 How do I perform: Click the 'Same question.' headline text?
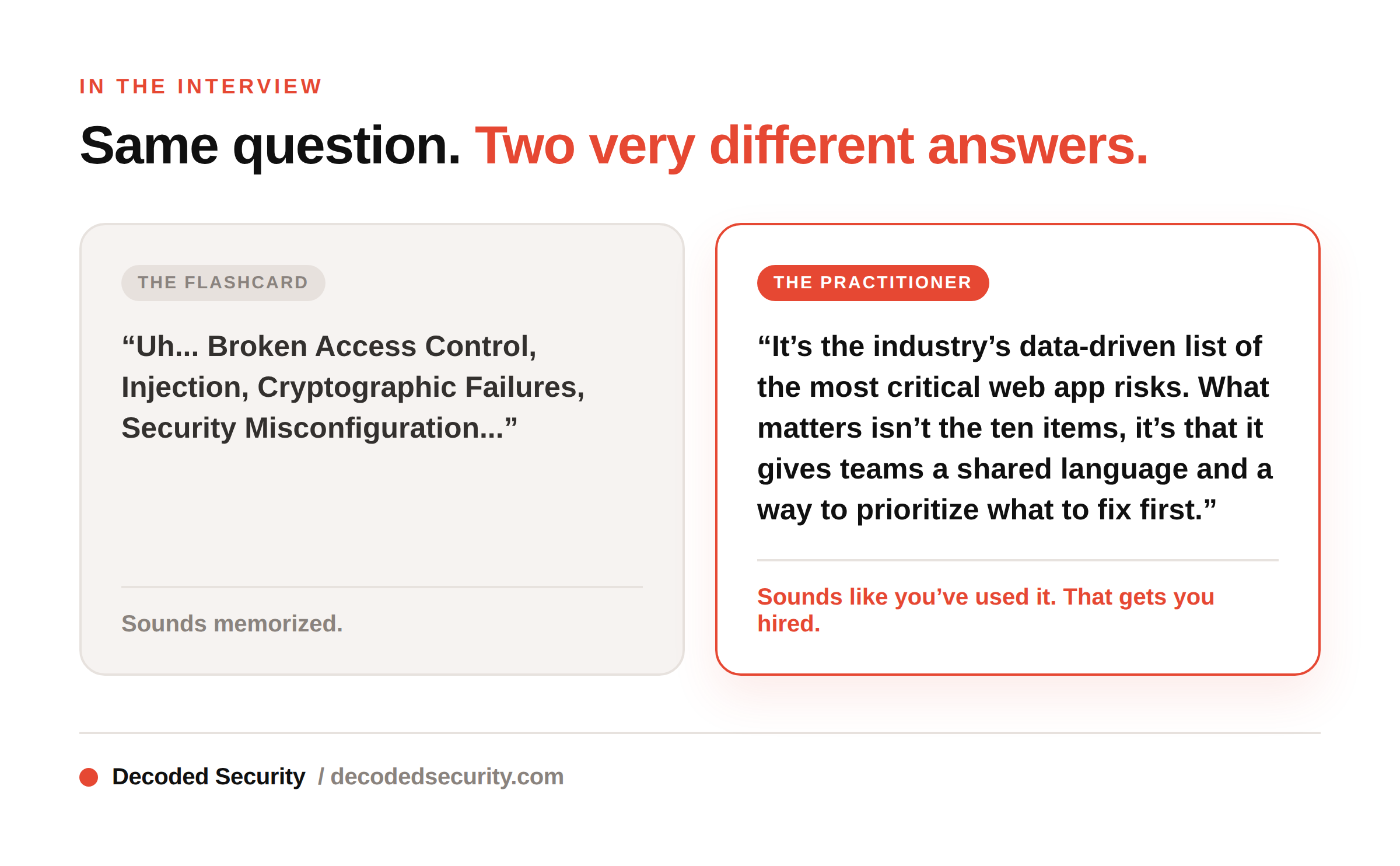[270, 146]
